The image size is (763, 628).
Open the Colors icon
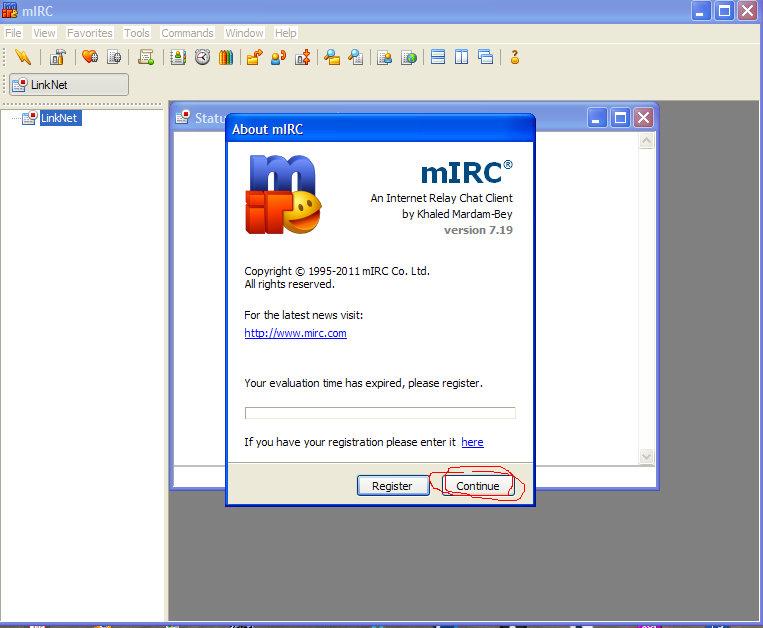click(x=225, y=57)
